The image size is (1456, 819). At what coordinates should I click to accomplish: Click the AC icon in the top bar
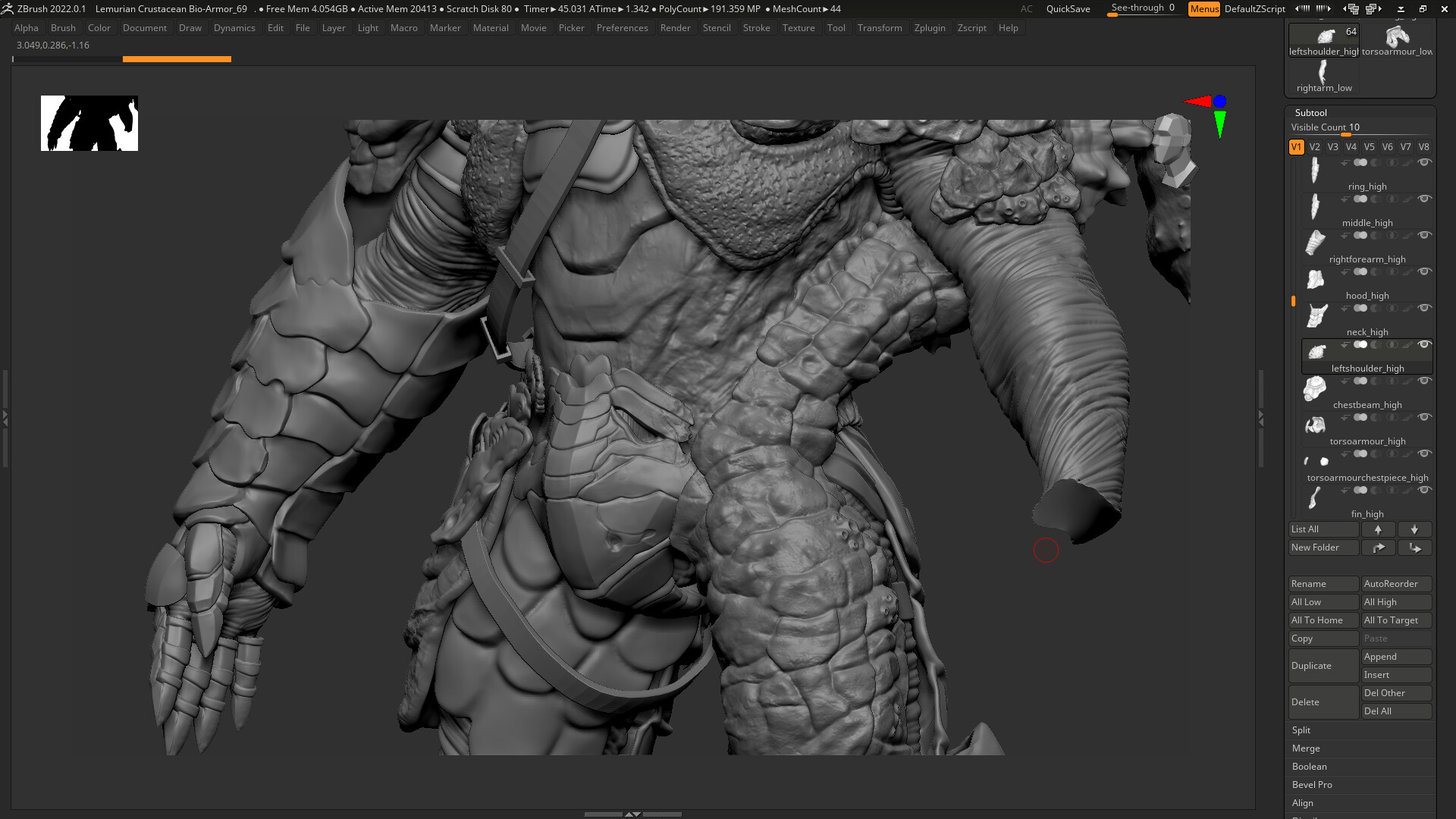tap(1027, 8)
